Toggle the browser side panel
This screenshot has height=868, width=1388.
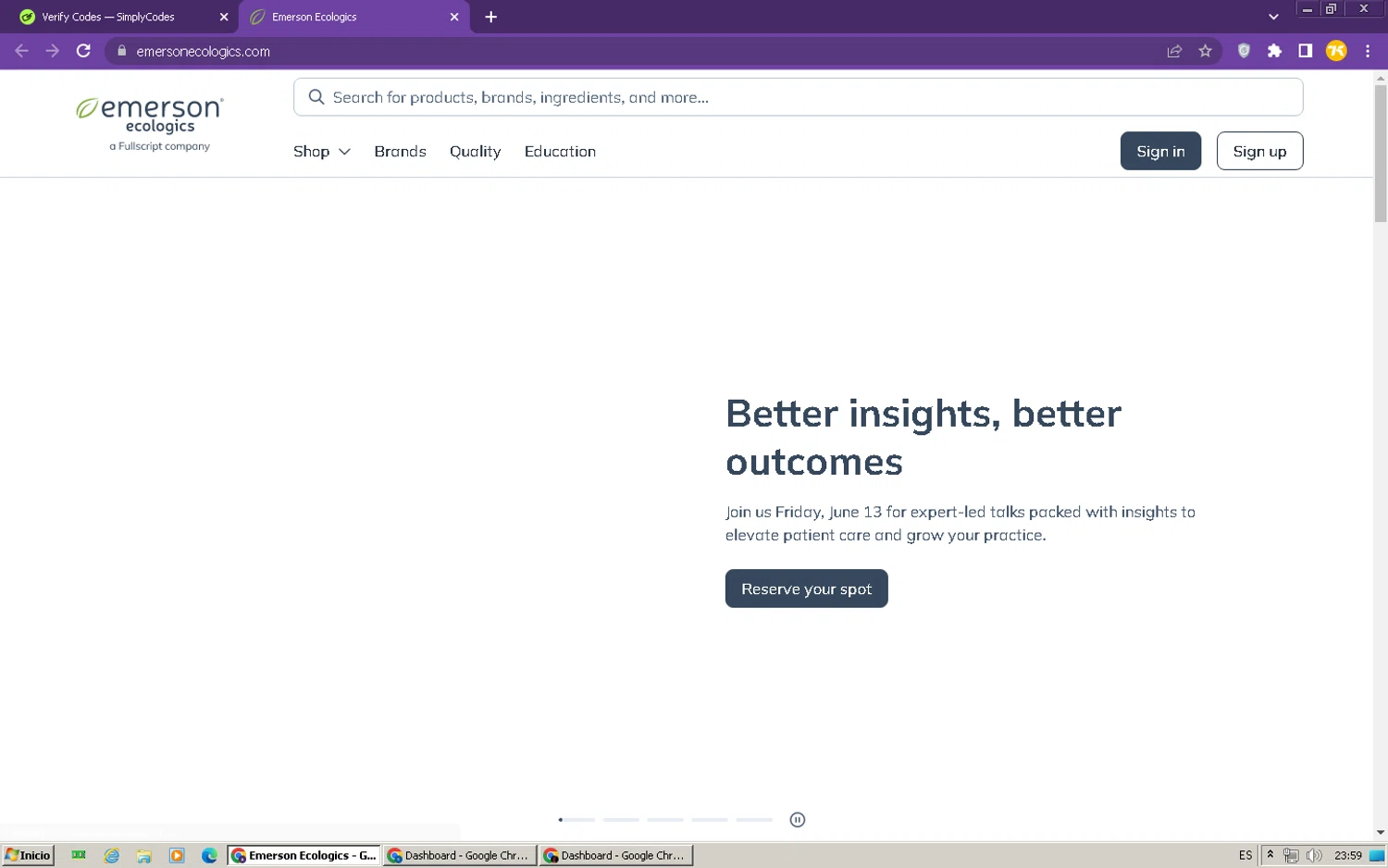[x=1305, y=51]
